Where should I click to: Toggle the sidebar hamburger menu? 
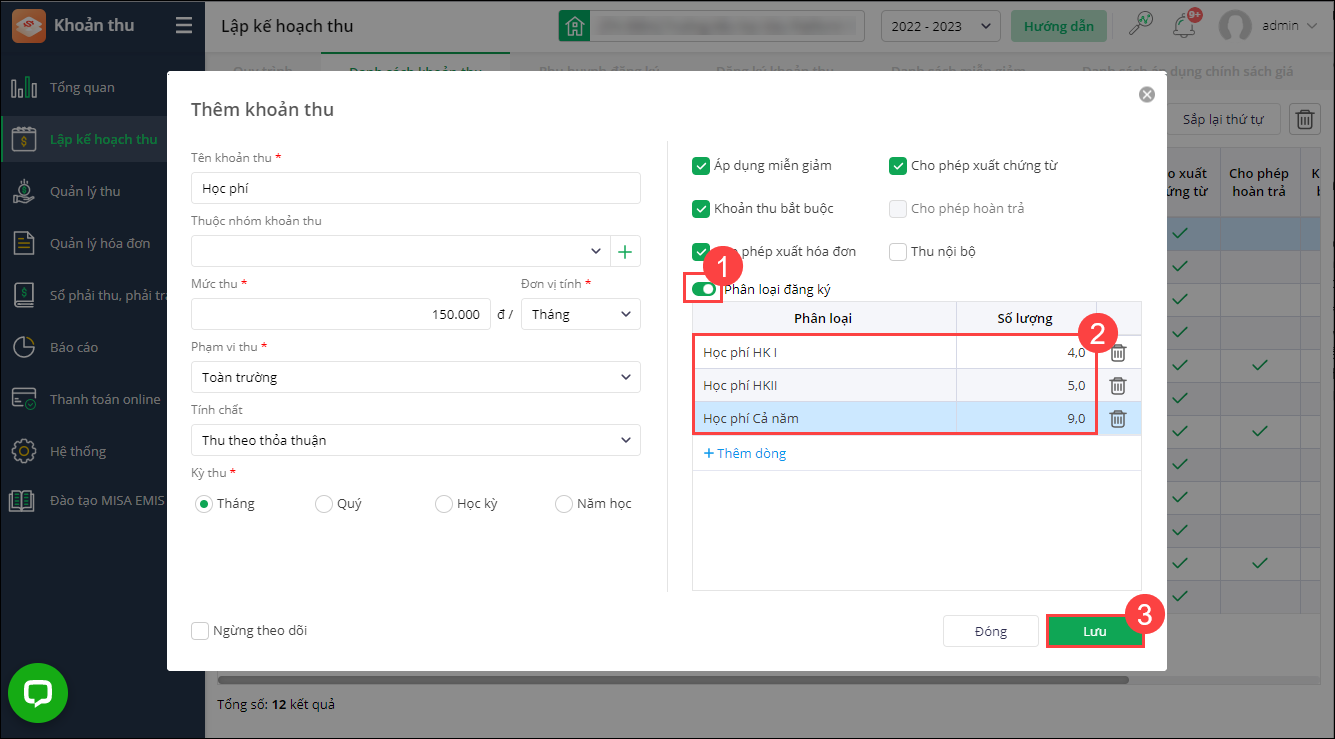183,26
